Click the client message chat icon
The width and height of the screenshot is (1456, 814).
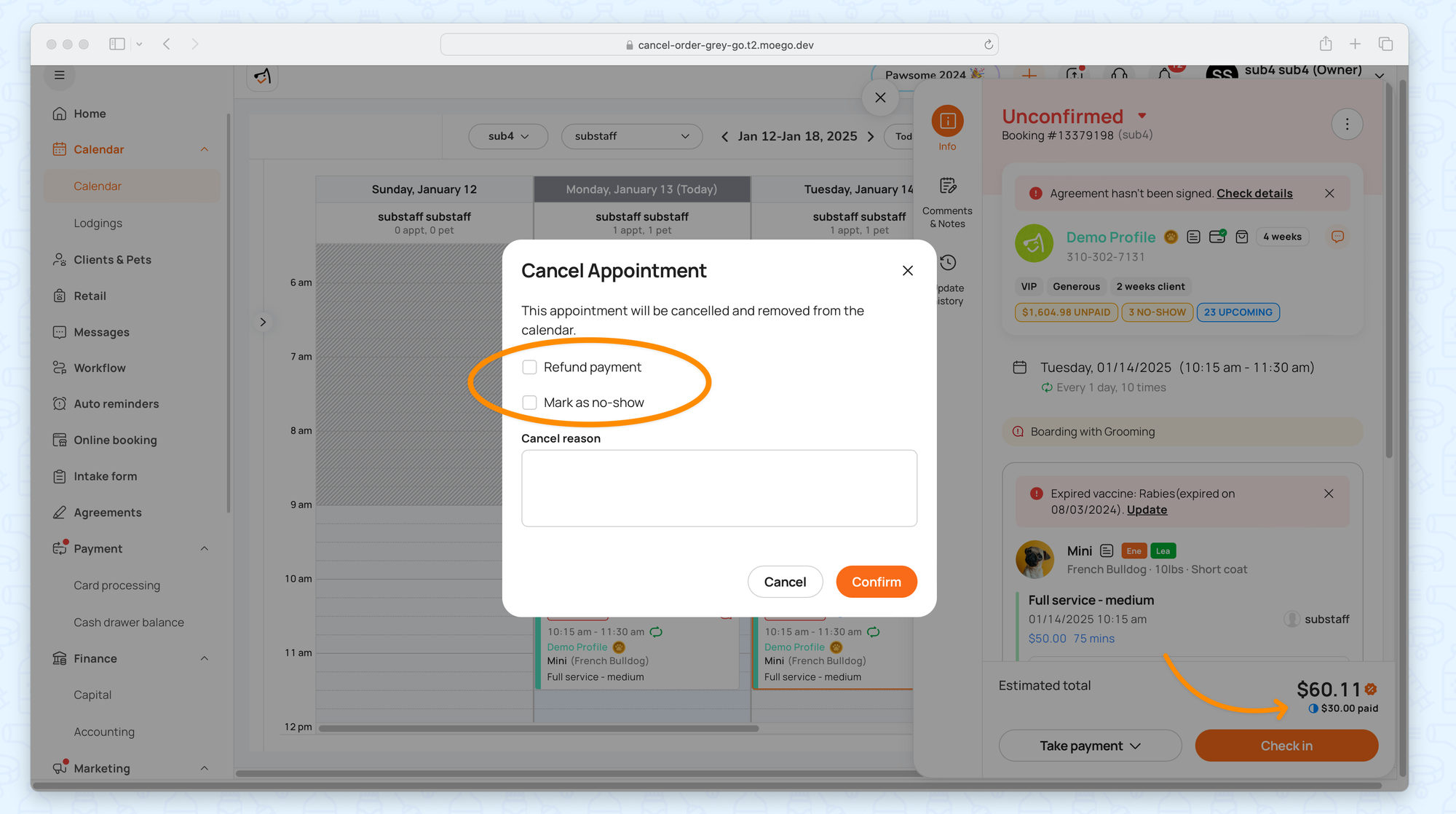point(1337,237)
